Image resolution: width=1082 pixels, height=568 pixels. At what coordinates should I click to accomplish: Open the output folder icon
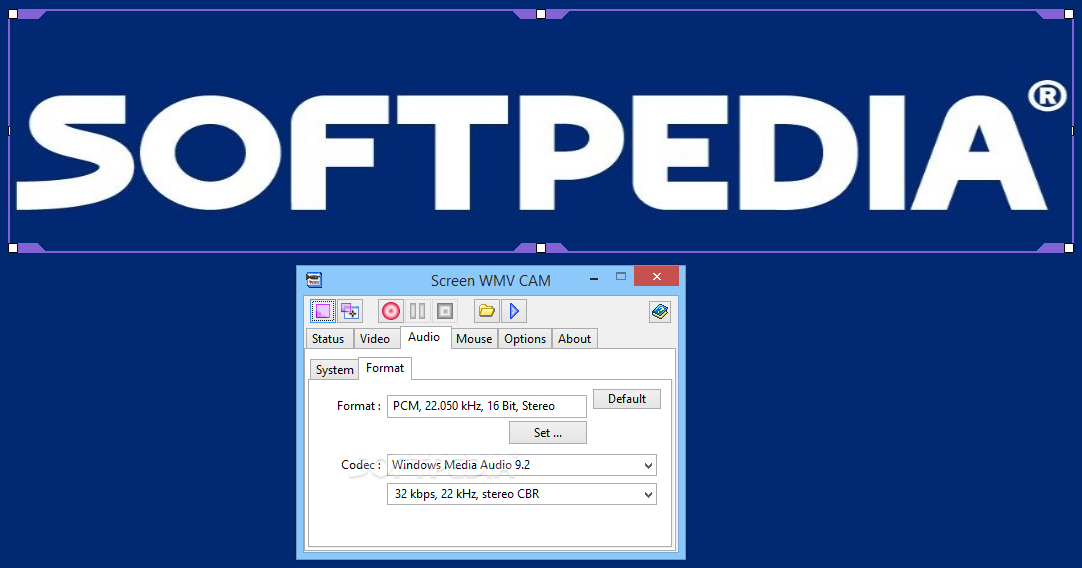pyautogui.click(x=486, y=311)
